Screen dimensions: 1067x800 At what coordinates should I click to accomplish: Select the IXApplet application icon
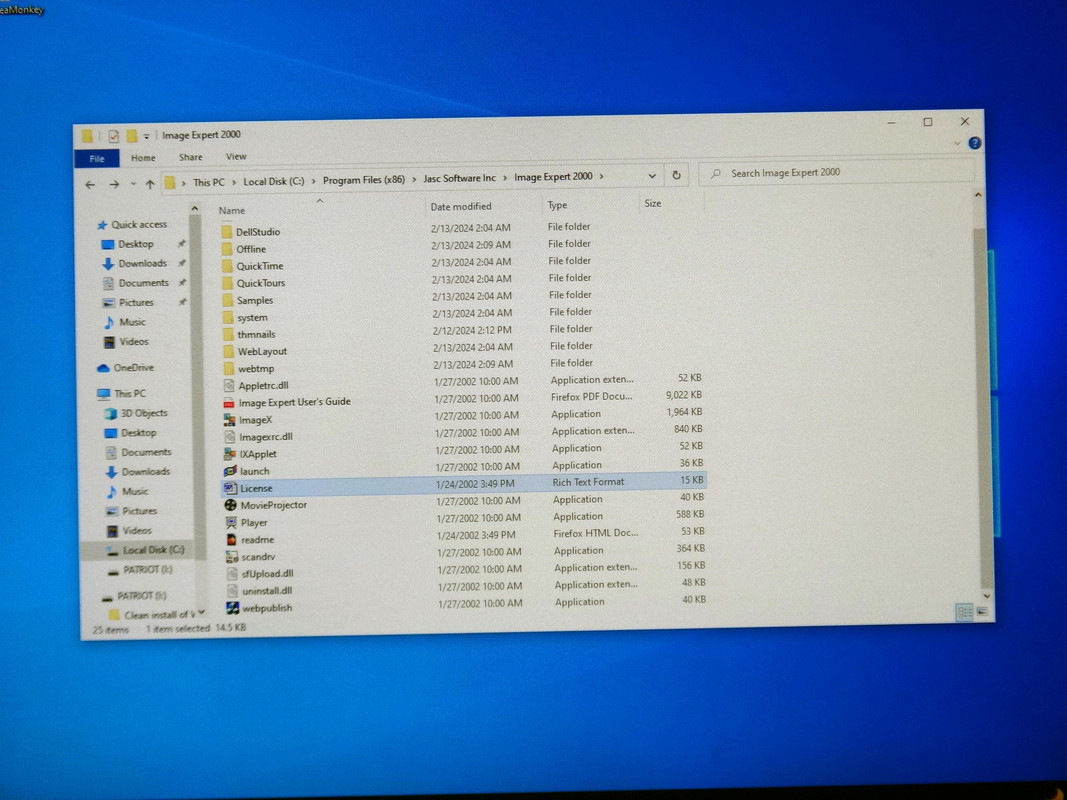tap(230, 454)
